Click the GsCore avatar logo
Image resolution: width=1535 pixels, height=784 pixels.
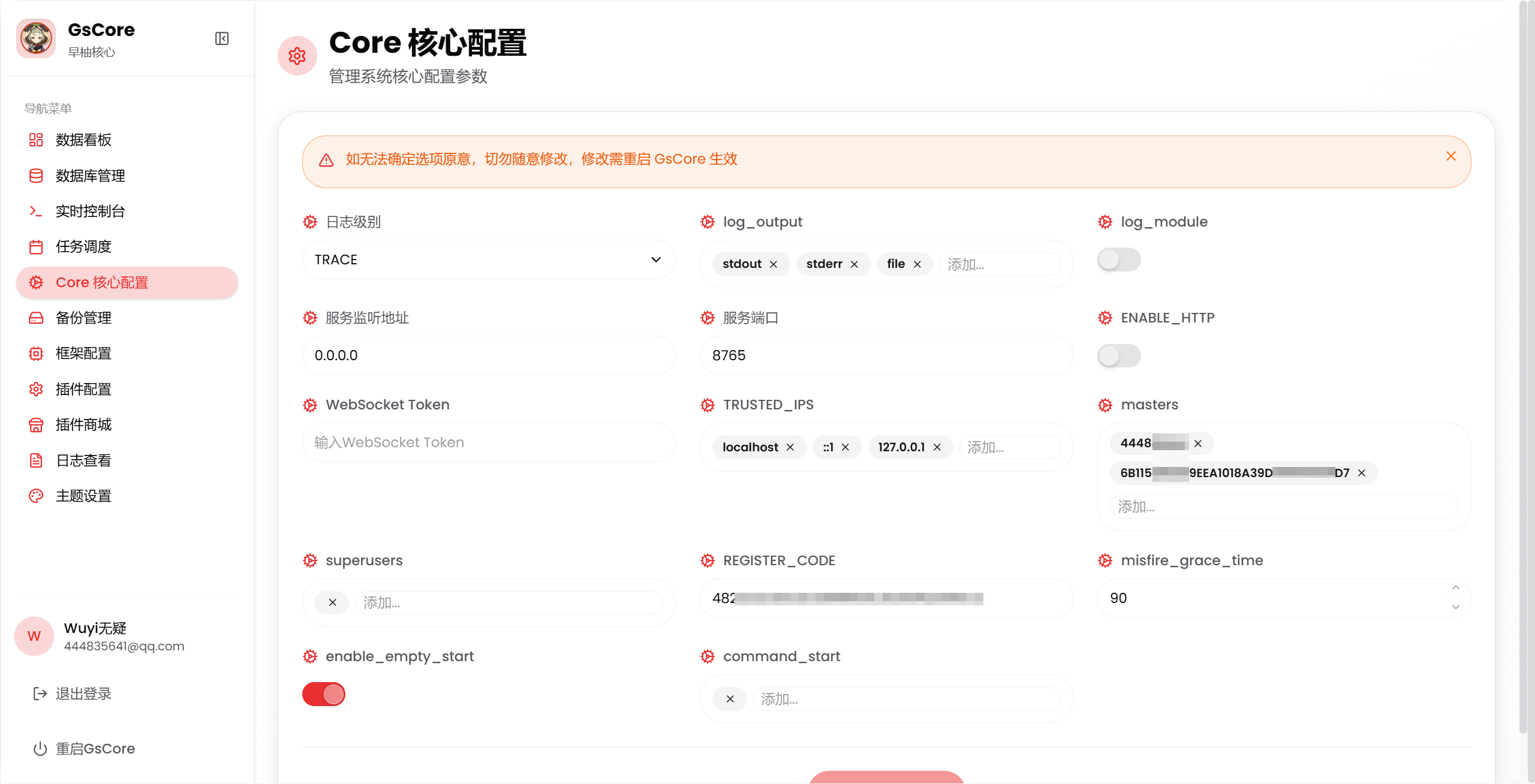tap(36, 39)
